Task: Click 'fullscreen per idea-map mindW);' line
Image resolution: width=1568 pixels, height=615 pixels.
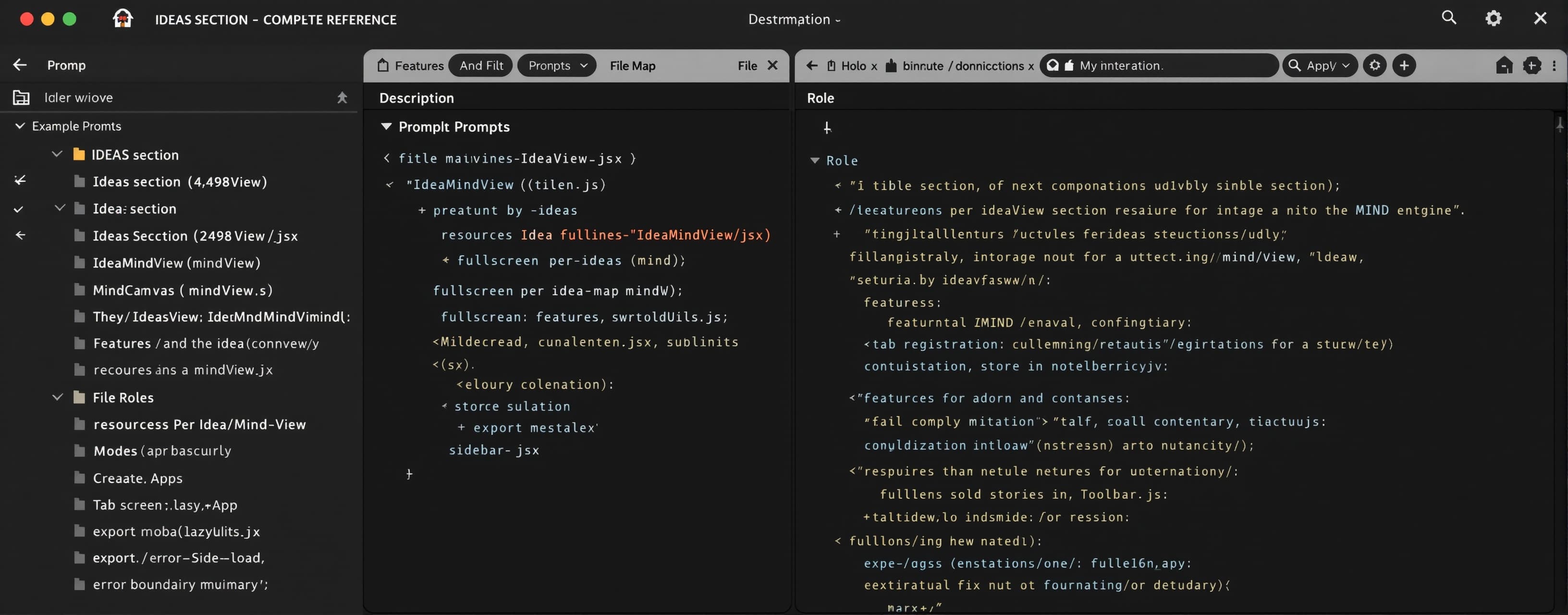Action: 558,291
